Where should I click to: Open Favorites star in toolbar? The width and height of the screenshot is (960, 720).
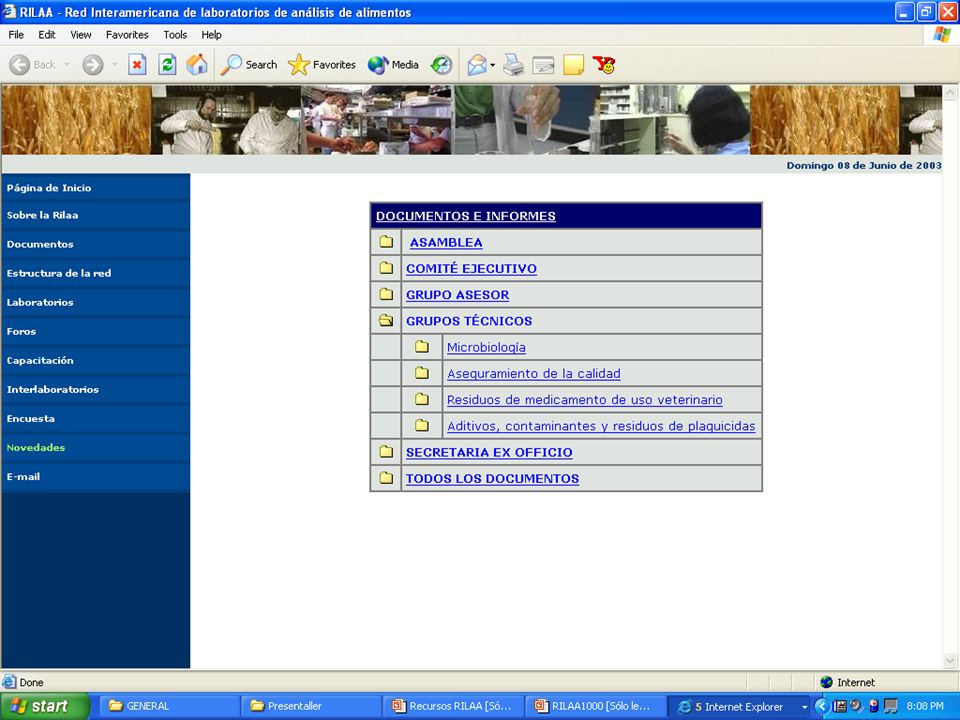322,64
